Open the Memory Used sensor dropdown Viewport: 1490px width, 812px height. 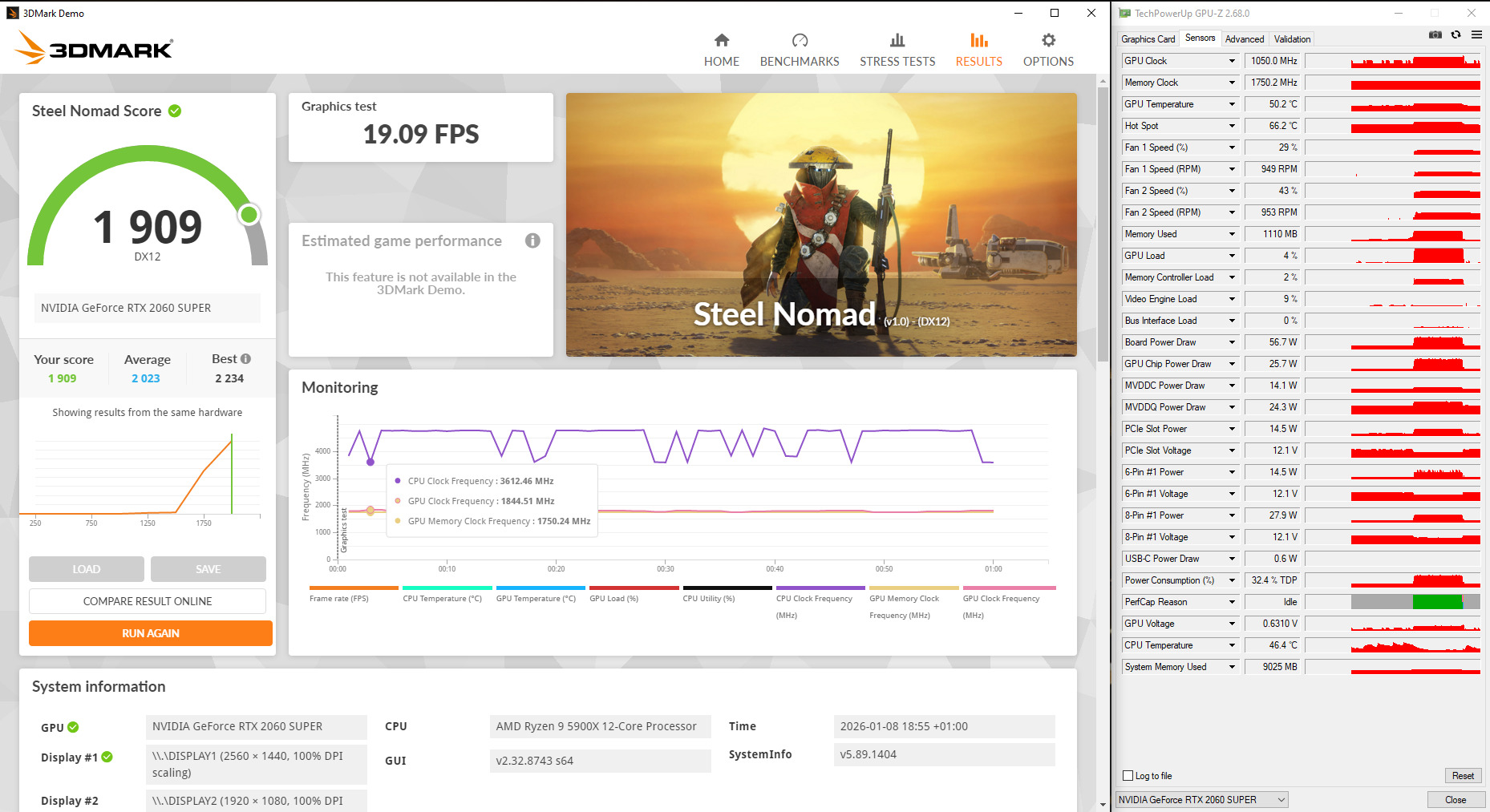(1232, 234)
